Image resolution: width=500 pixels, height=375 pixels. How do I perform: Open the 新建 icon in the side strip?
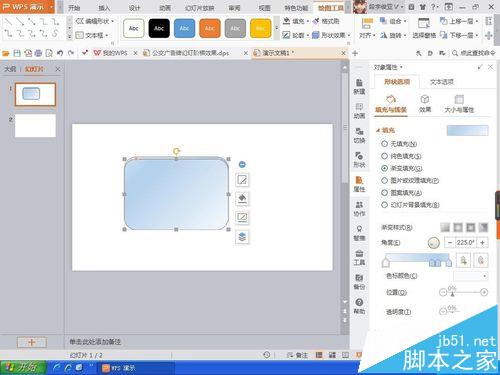(x=359, y=86)
